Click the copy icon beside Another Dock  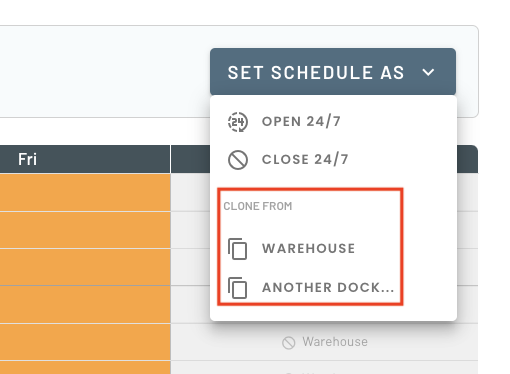tap(238, 288)
